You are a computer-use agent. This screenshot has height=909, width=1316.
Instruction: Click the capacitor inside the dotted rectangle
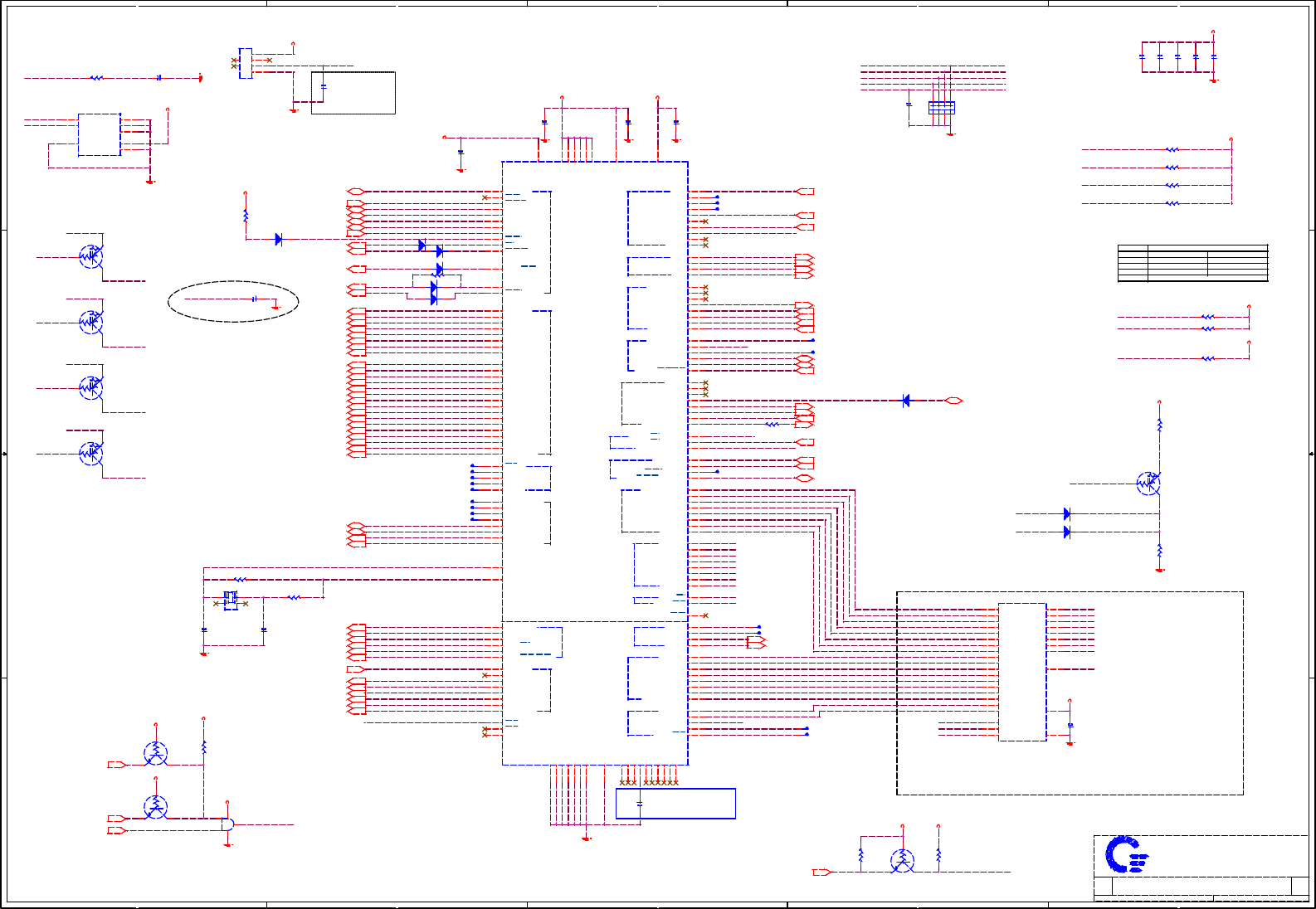(324, 87)
